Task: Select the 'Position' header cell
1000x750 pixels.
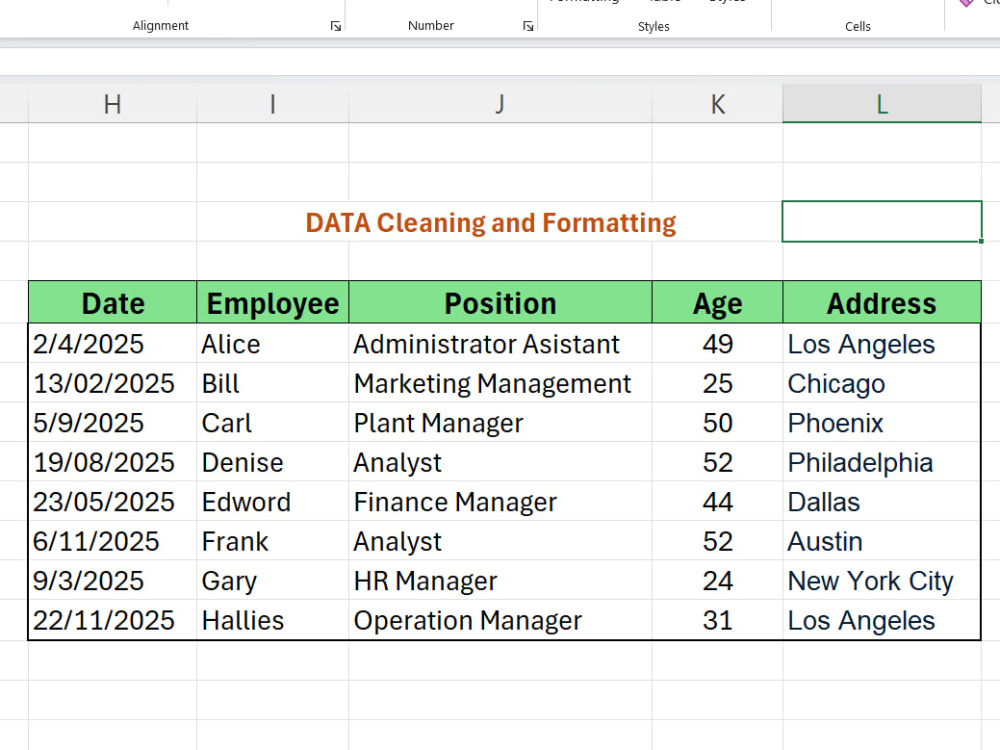Action: pos(501,302)
